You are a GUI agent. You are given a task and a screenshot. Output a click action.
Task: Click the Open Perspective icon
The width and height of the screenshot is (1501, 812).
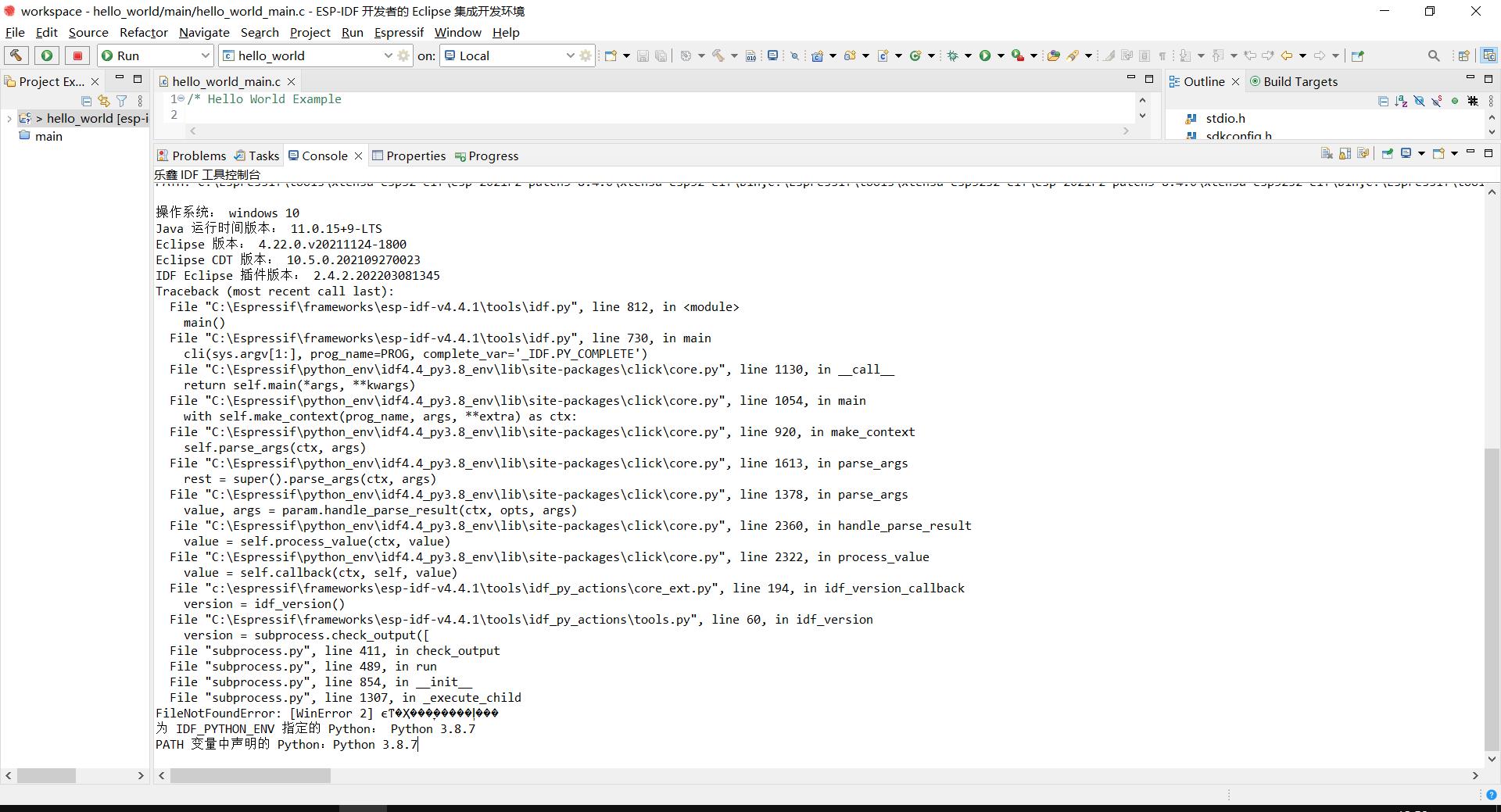point(1463,55)
